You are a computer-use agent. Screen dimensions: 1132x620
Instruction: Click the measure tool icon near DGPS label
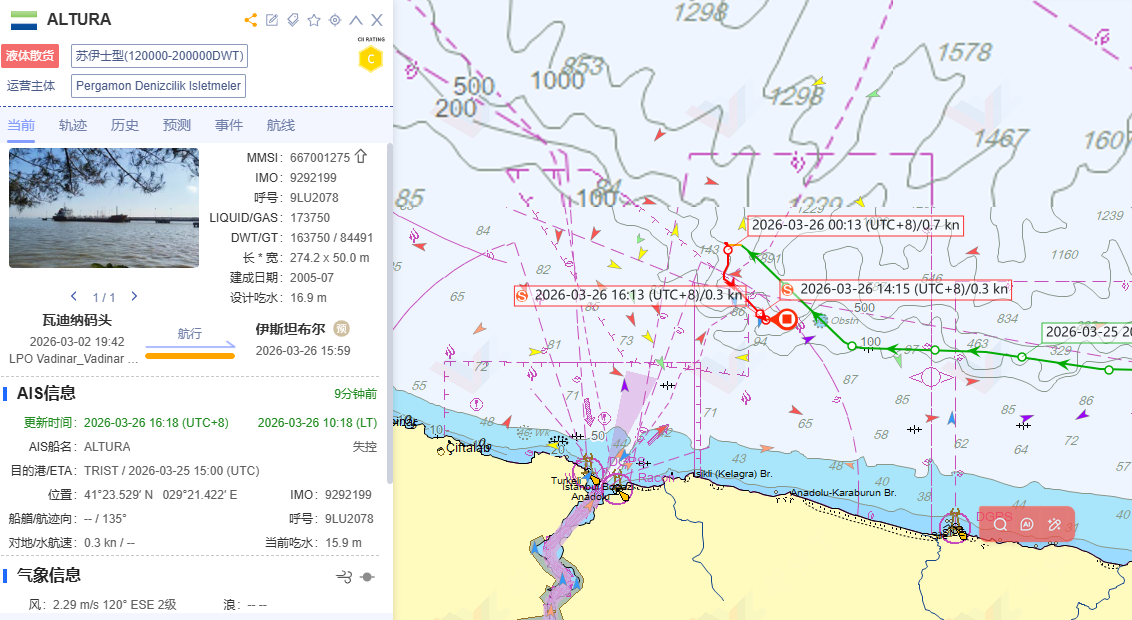[x=1053, y=524]
